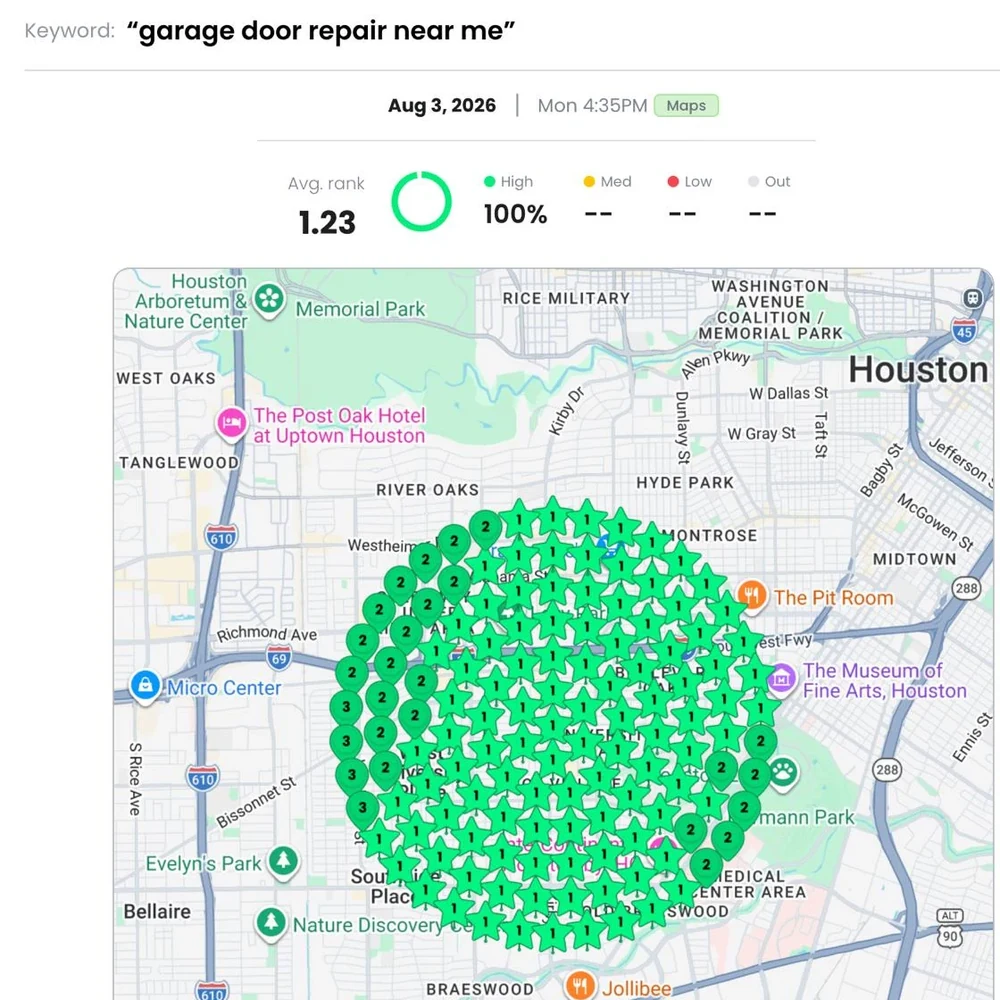Click the Avg. rank value 1.23
1000x1000 pixels.
pos(327,223)
